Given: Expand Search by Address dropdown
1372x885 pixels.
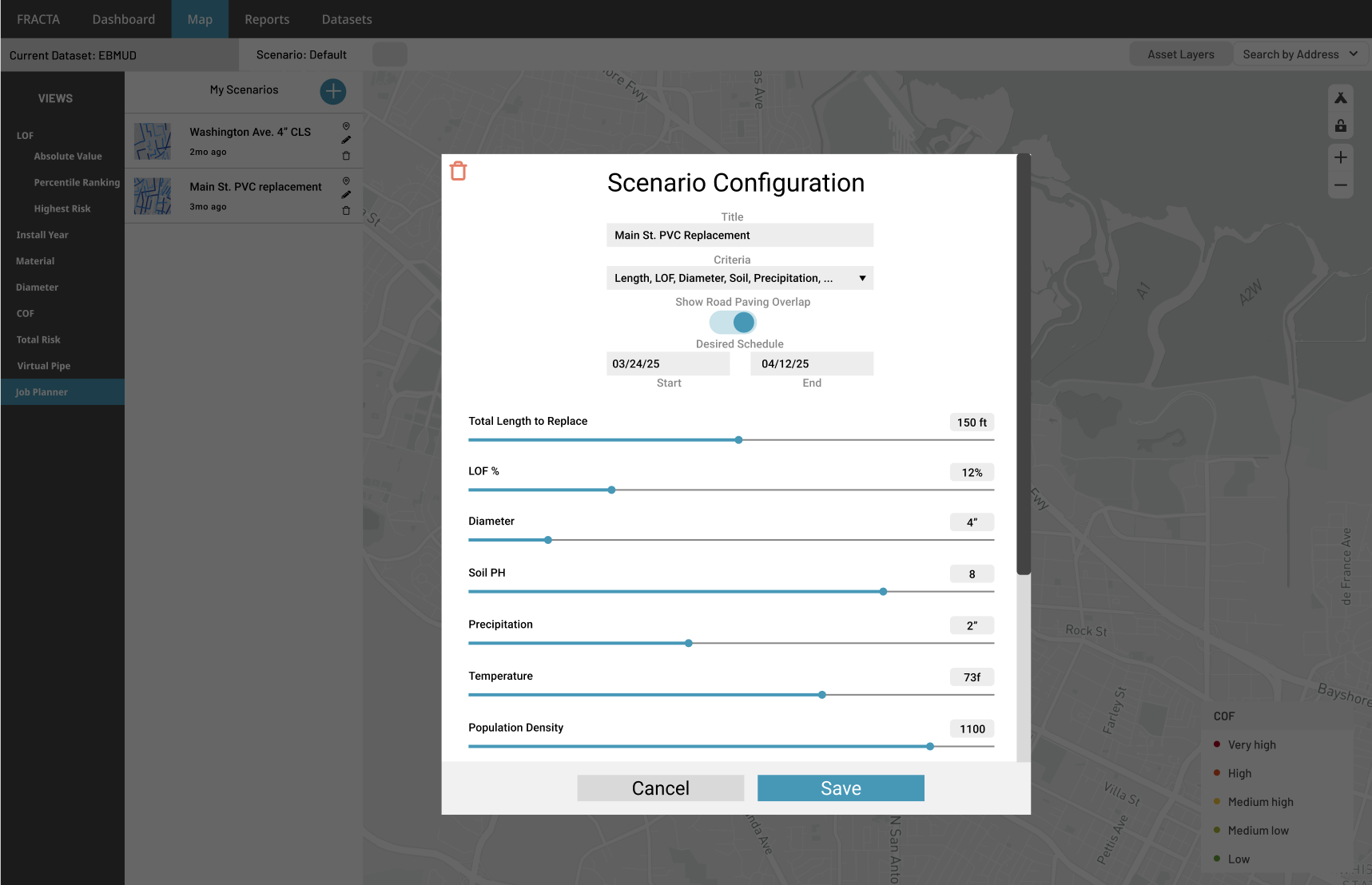Looking at the screenshot, I should [1300, 54].
